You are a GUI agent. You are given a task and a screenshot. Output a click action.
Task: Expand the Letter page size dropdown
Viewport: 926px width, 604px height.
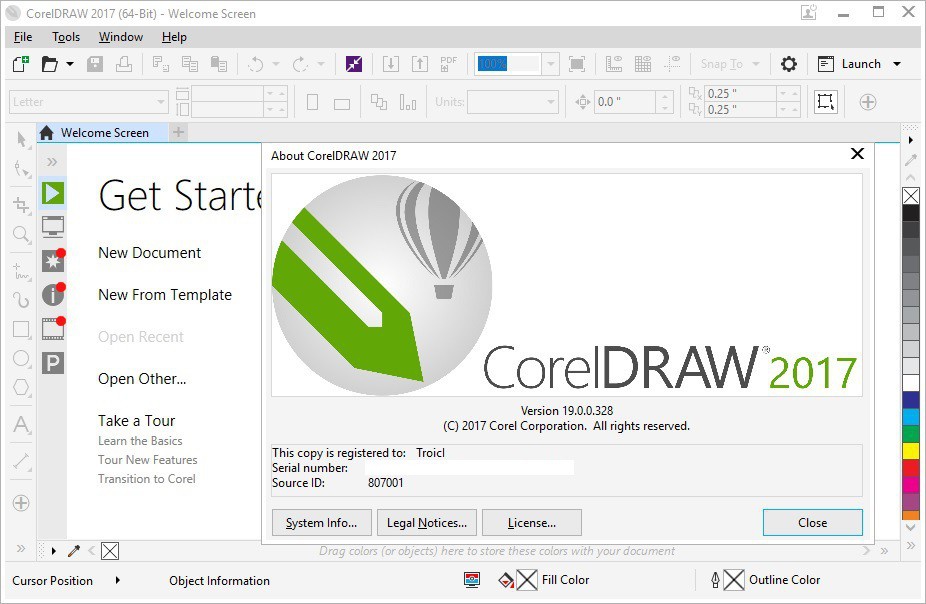point(161,102)
